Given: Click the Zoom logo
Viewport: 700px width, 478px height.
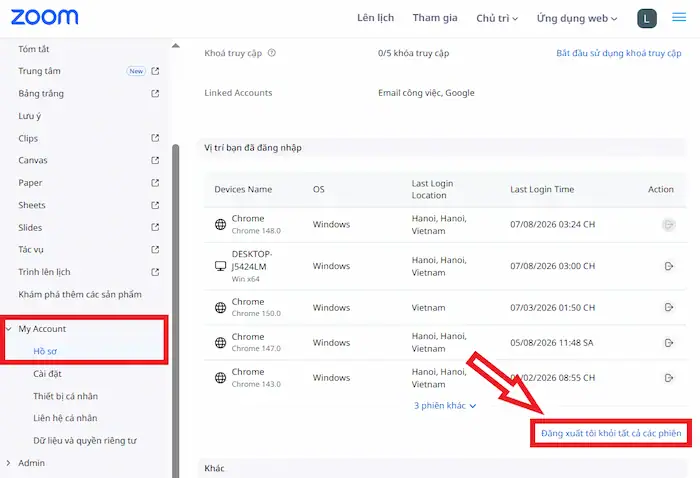Looking at the screenshot, I should [45, 17].
